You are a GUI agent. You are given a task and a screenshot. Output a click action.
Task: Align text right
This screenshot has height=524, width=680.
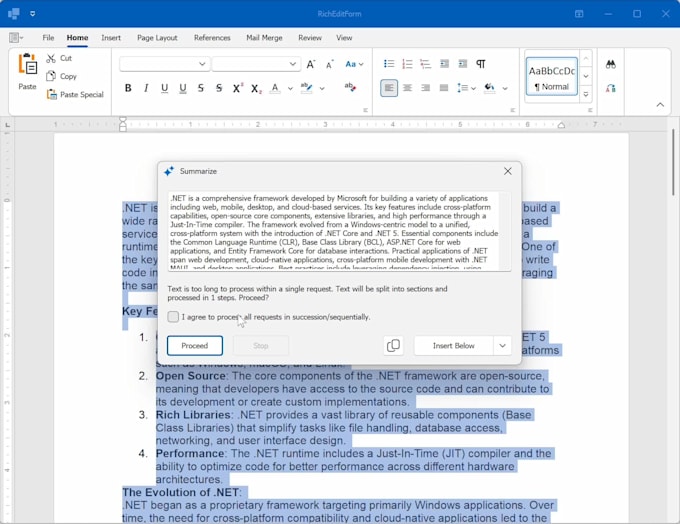(x=425, y=88)
